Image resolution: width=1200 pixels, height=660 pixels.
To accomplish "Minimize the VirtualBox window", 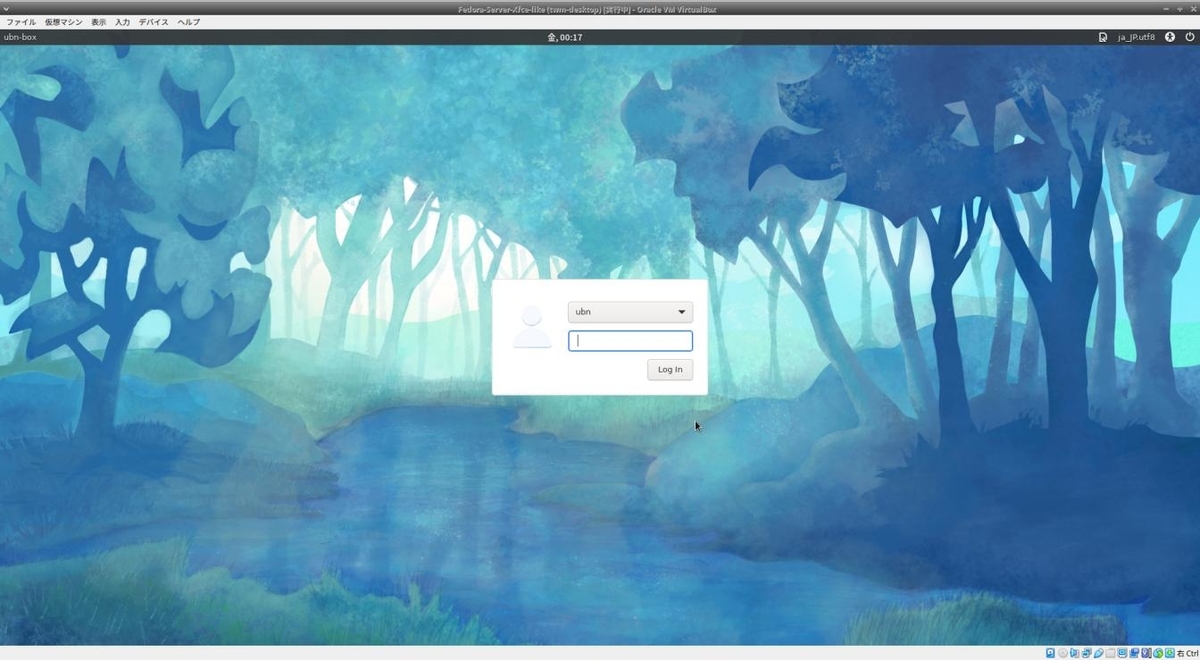I will coord(1166,9).
